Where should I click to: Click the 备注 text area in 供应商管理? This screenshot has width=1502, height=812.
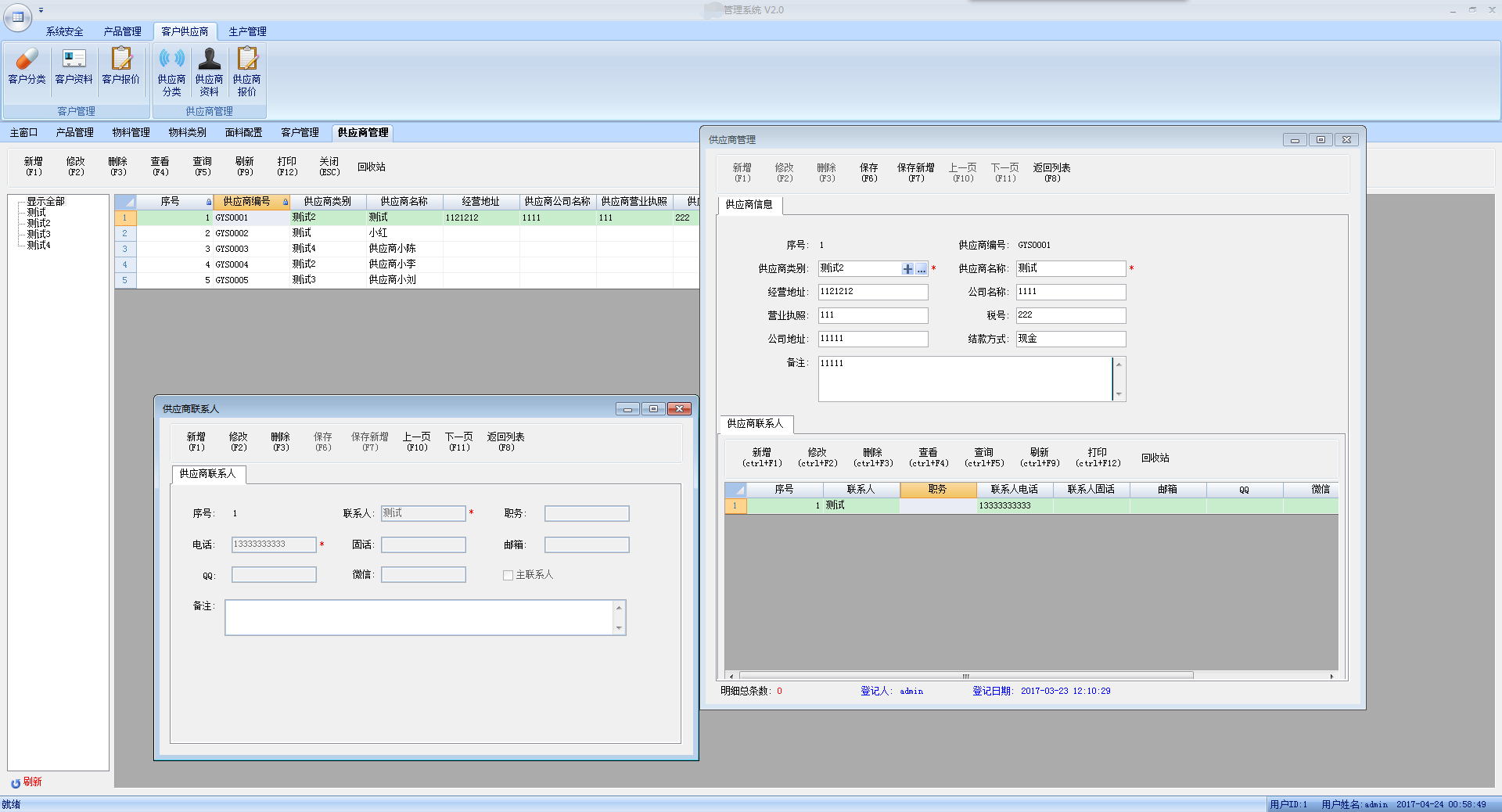click(x=965, y=379)
